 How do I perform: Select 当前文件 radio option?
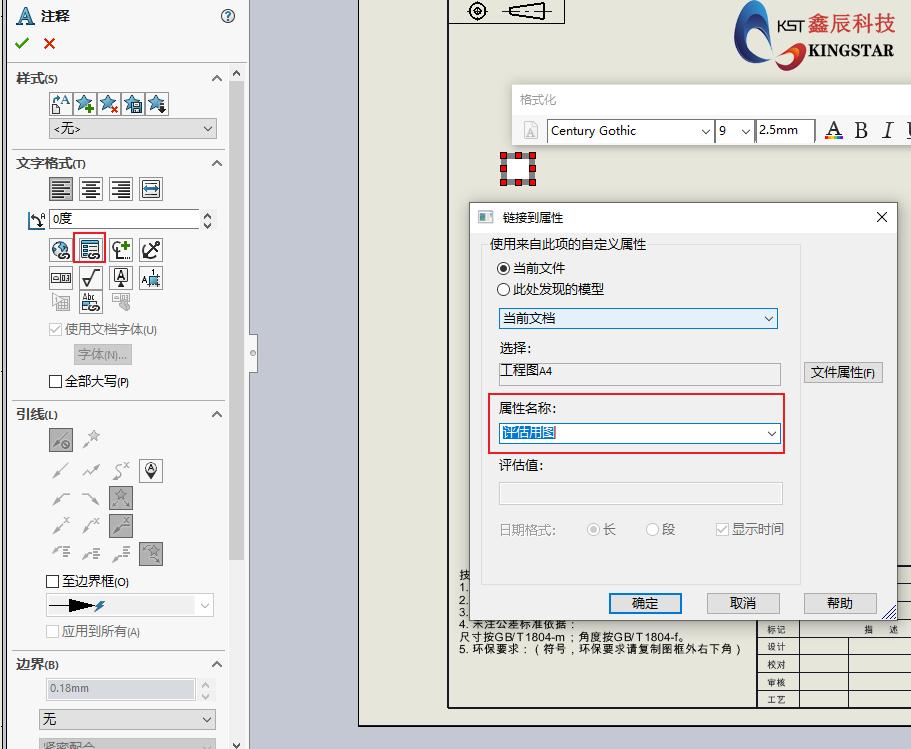pyautogui.click(x=531, y=268)
